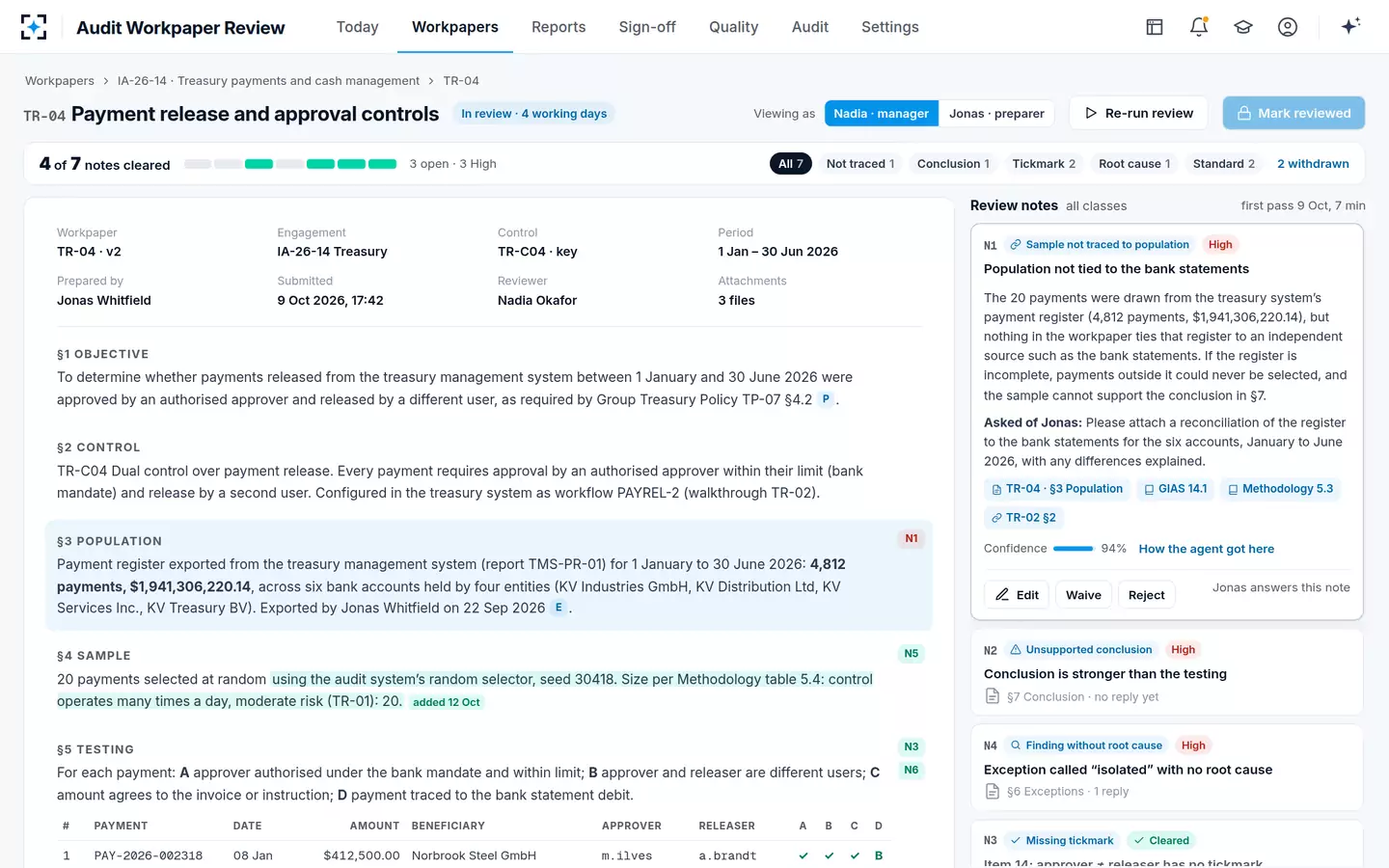Show the 2 withdrawn notes
This screenshot has height=868, width=1389.
tap(1313, 164)
